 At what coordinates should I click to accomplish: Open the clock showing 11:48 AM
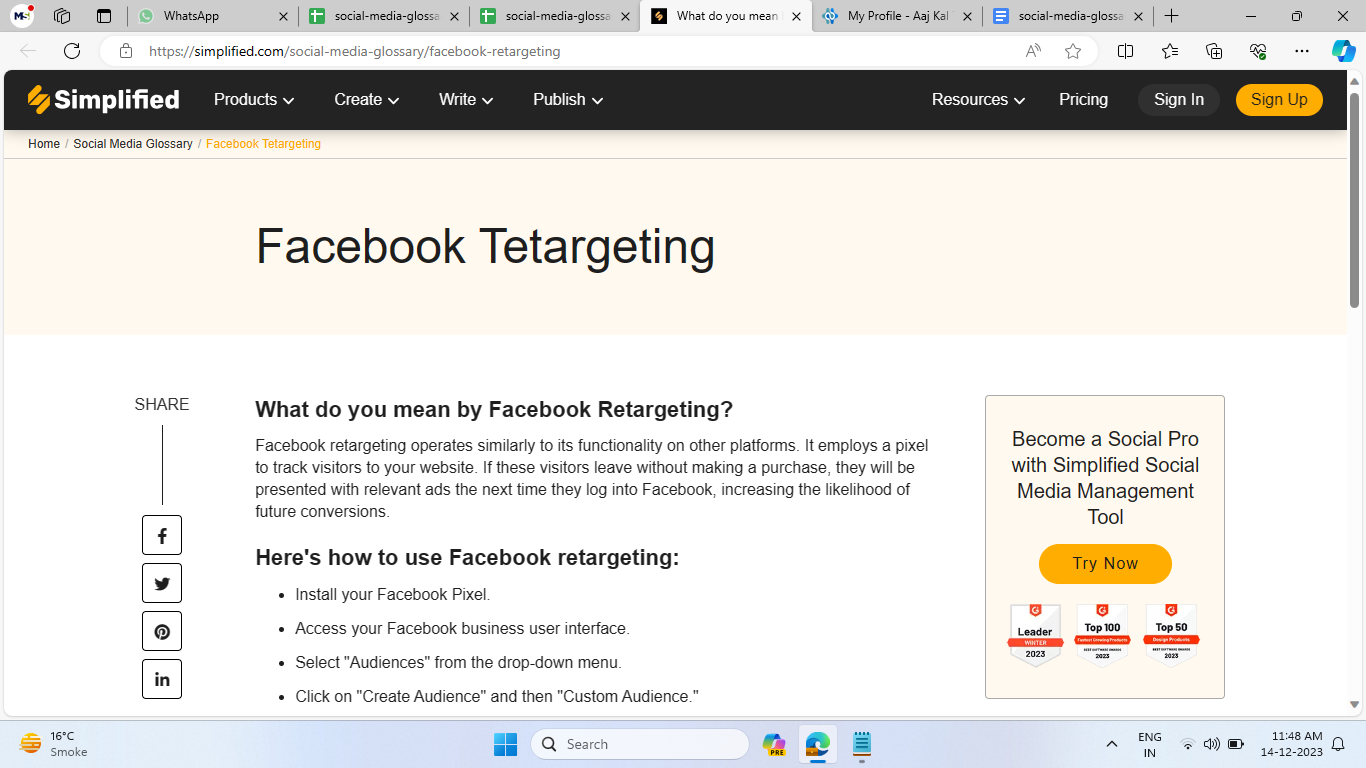[1291, 744]
